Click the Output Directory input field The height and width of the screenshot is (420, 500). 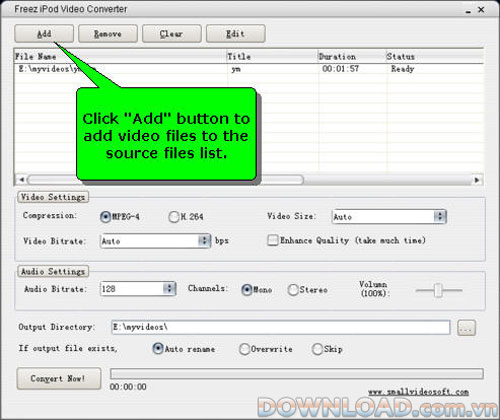[281, 327]
